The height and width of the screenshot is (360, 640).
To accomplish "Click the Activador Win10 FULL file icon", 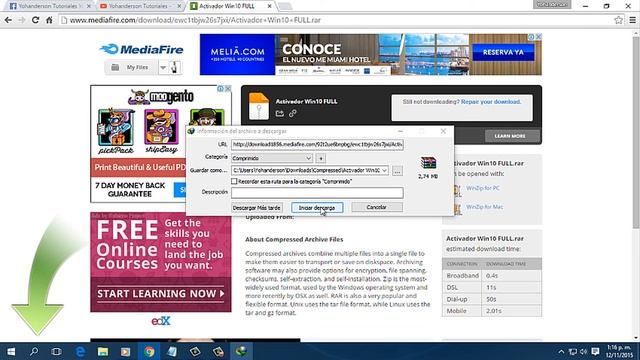I will point(259,106).
